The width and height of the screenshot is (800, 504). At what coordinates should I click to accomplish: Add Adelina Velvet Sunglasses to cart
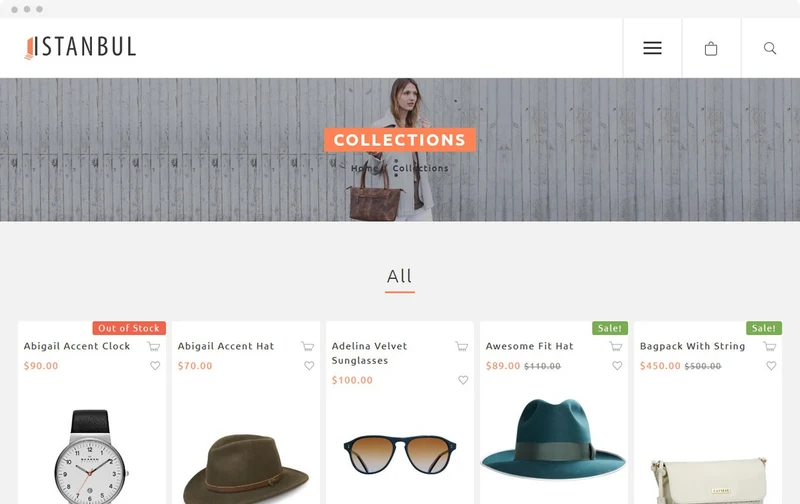(x=462, y=346)
